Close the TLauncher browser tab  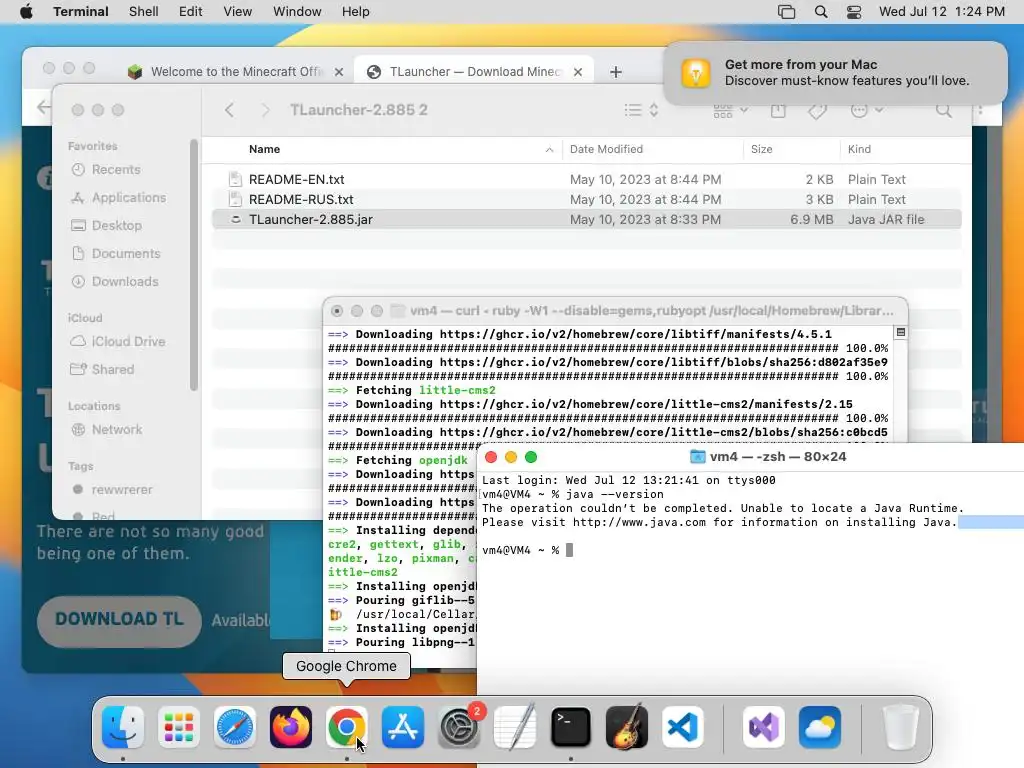point(578,72)
